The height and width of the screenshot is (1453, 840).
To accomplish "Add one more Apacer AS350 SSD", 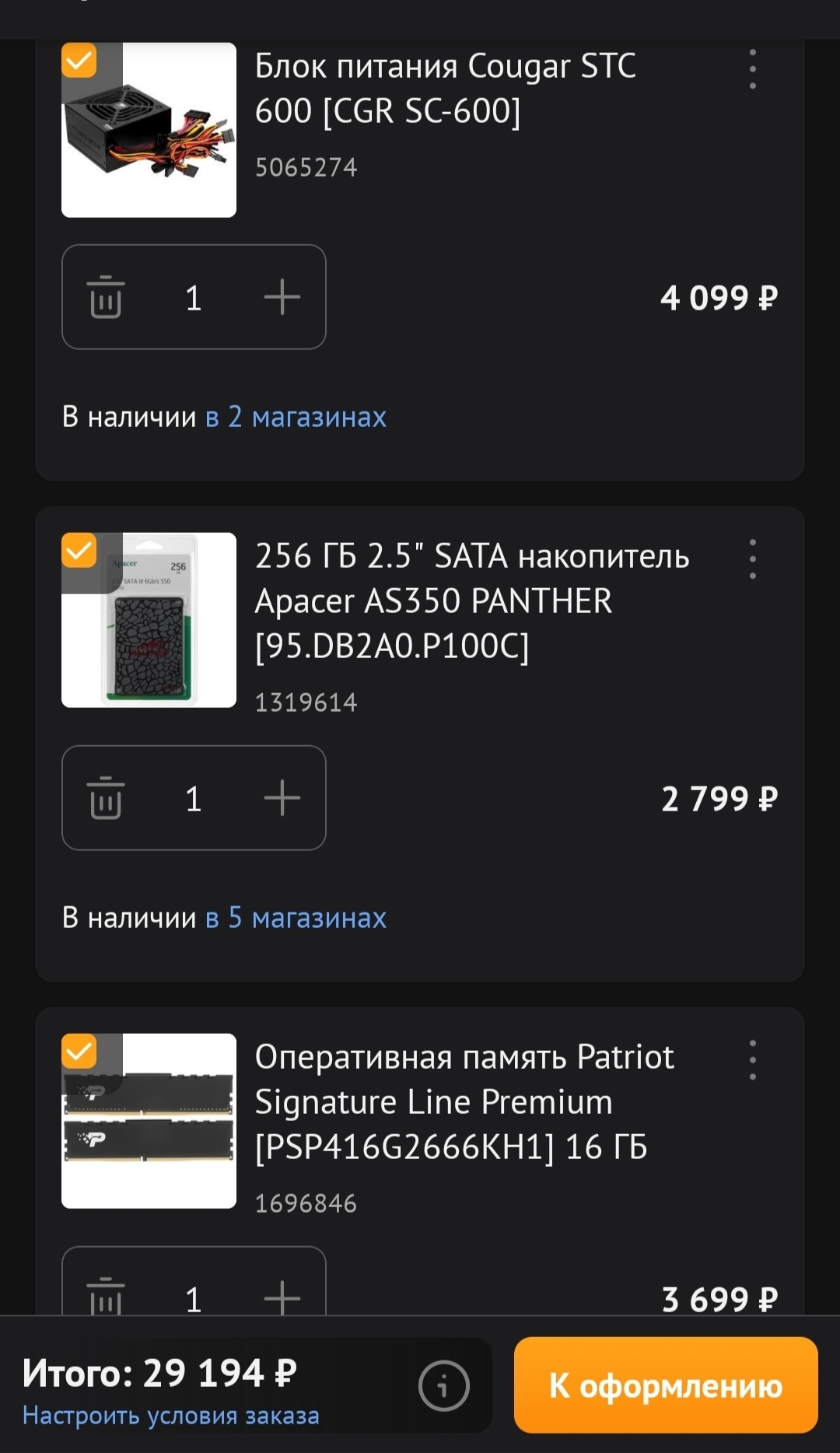I will pos(282,798).
